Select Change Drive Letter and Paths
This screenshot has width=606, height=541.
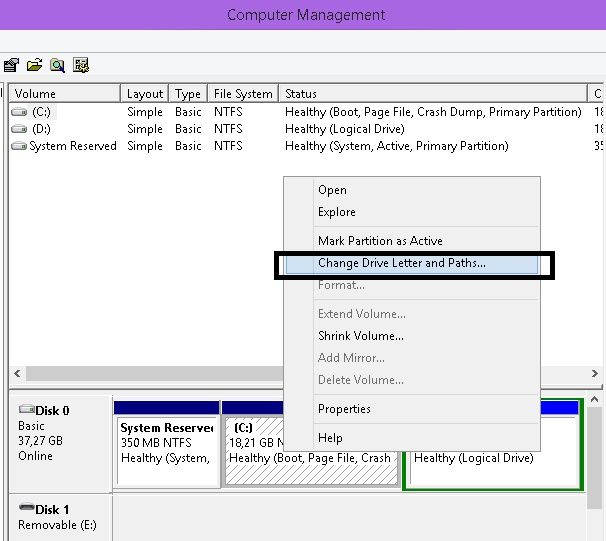coord(412,263)
